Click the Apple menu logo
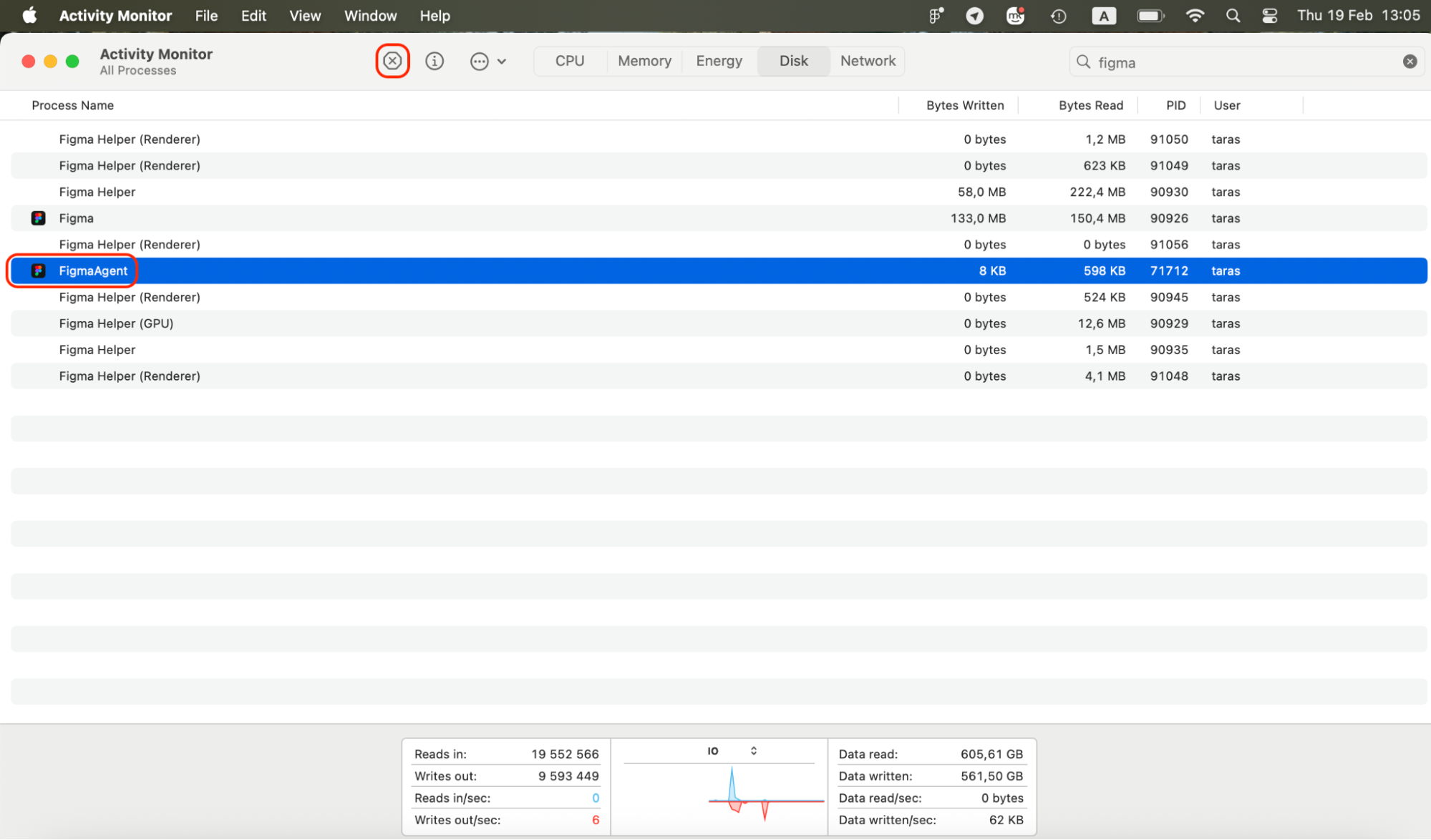The image size is (1431, 840). (29, 16)
